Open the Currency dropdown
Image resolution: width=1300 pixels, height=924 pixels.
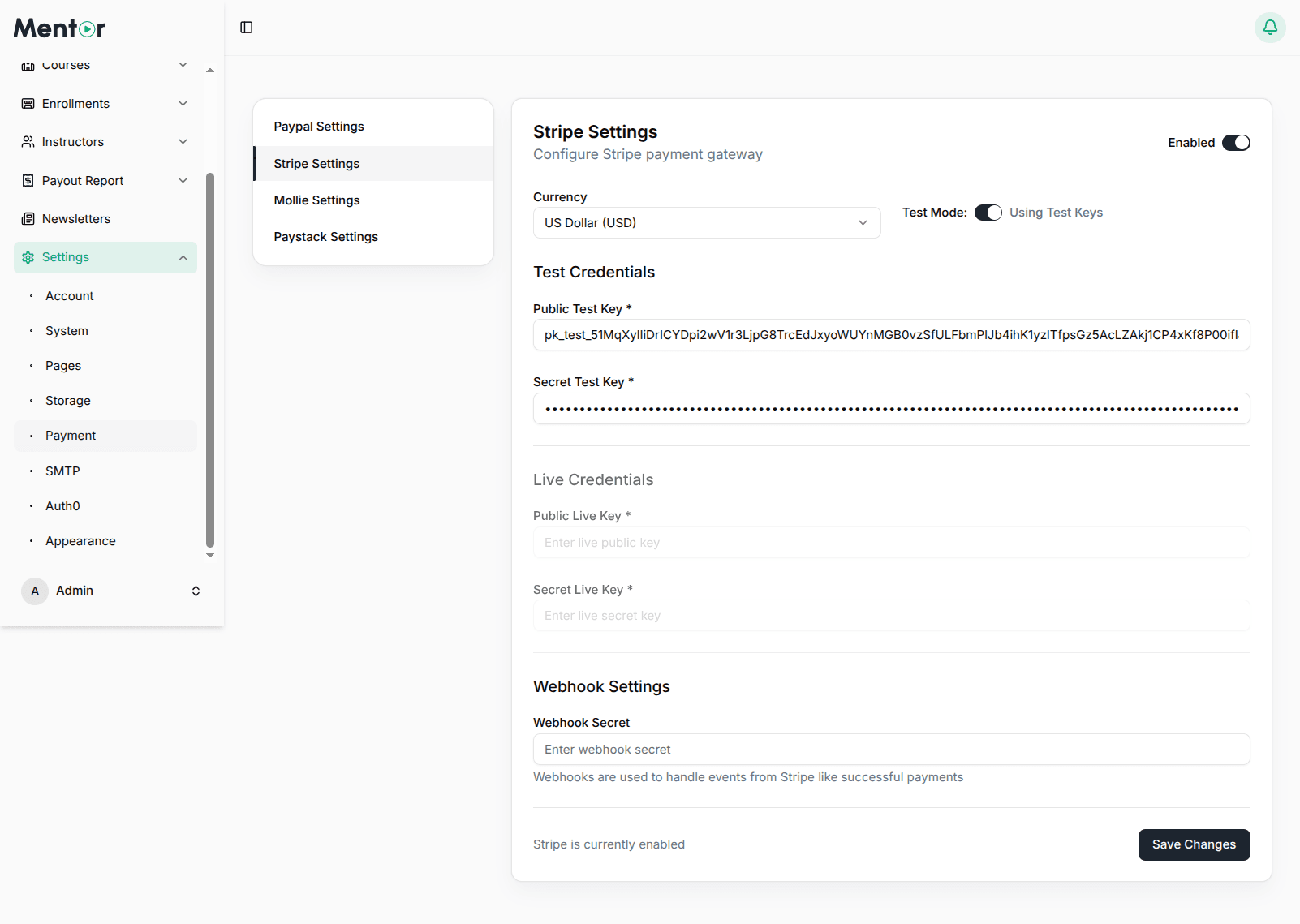click(x=705, y=222)
